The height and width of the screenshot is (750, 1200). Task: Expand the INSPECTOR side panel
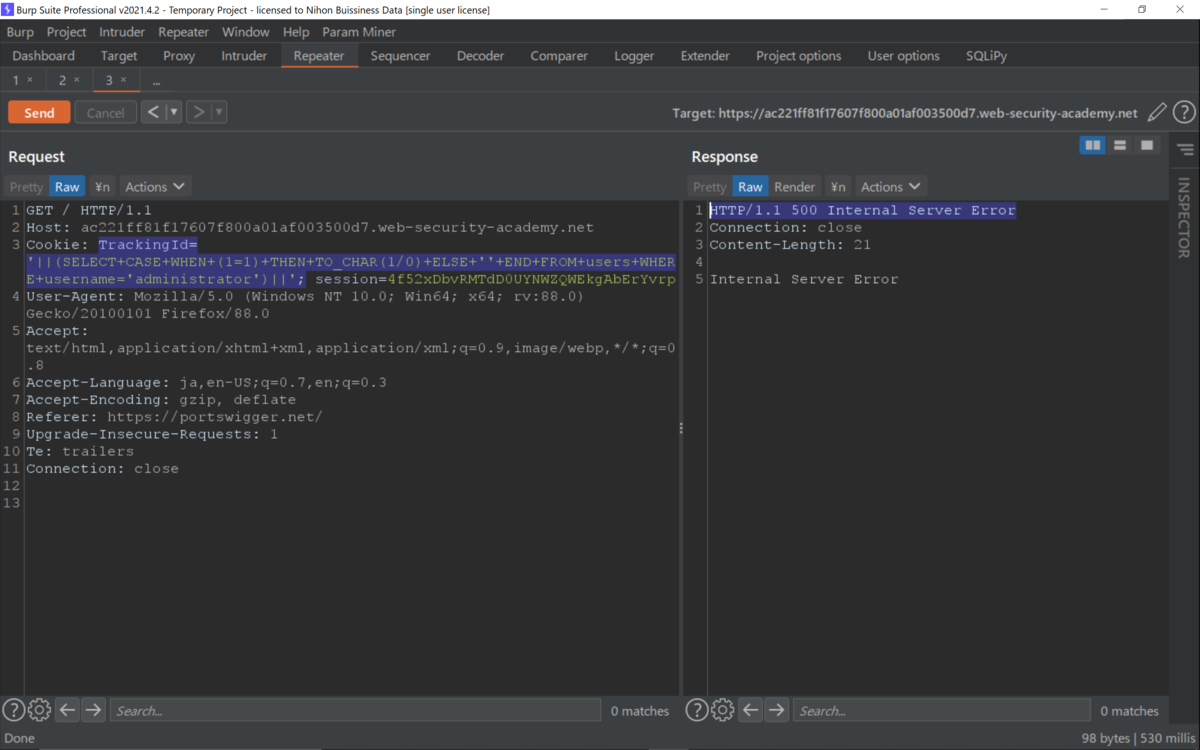[x=1185, y=218]
